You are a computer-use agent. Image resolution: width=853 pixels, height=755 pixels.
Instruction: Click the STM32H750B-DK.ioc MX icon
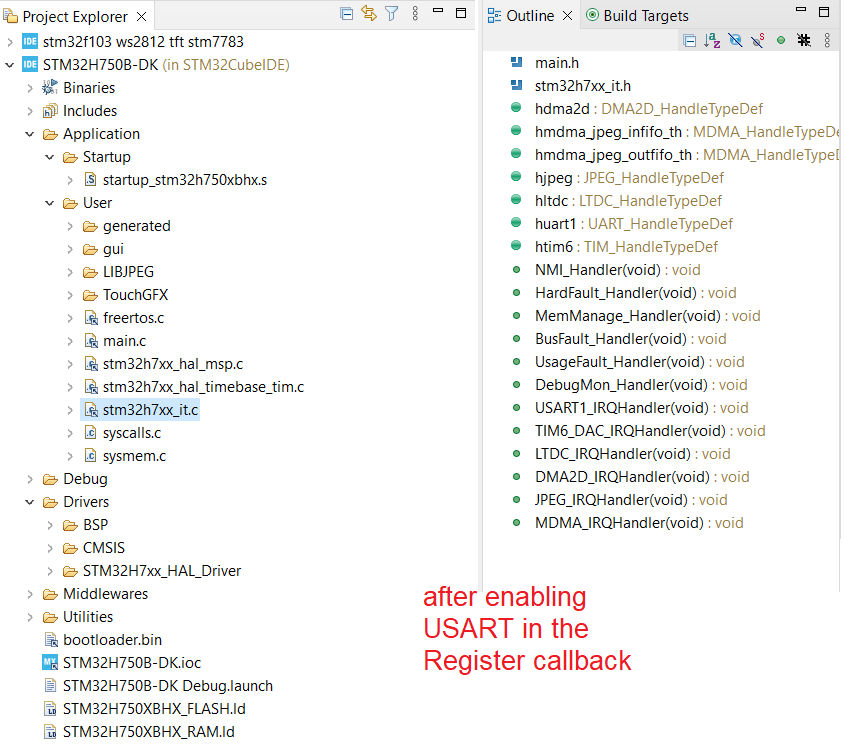coord(50,663)
